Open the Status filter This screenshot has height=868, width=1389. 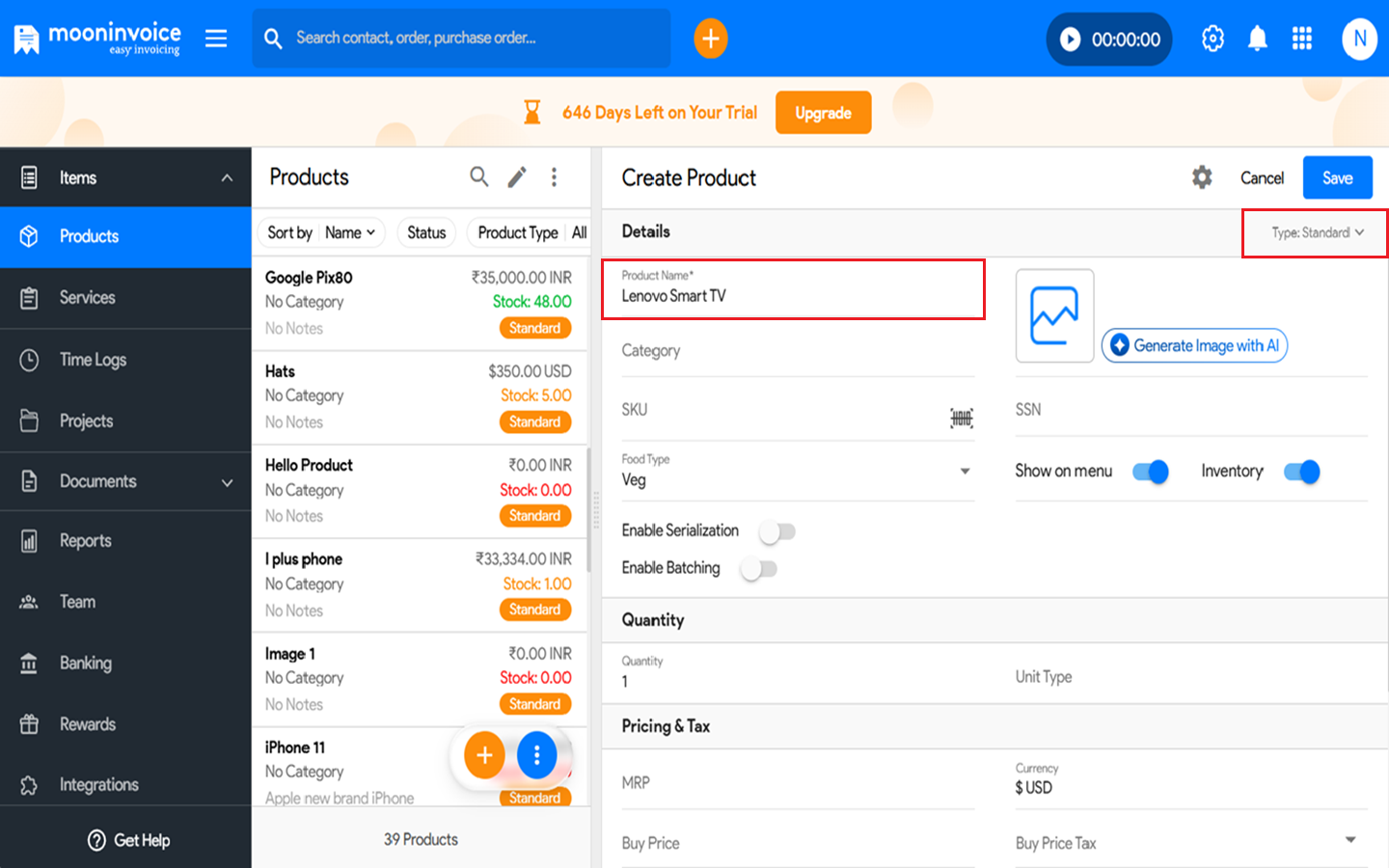426,232
